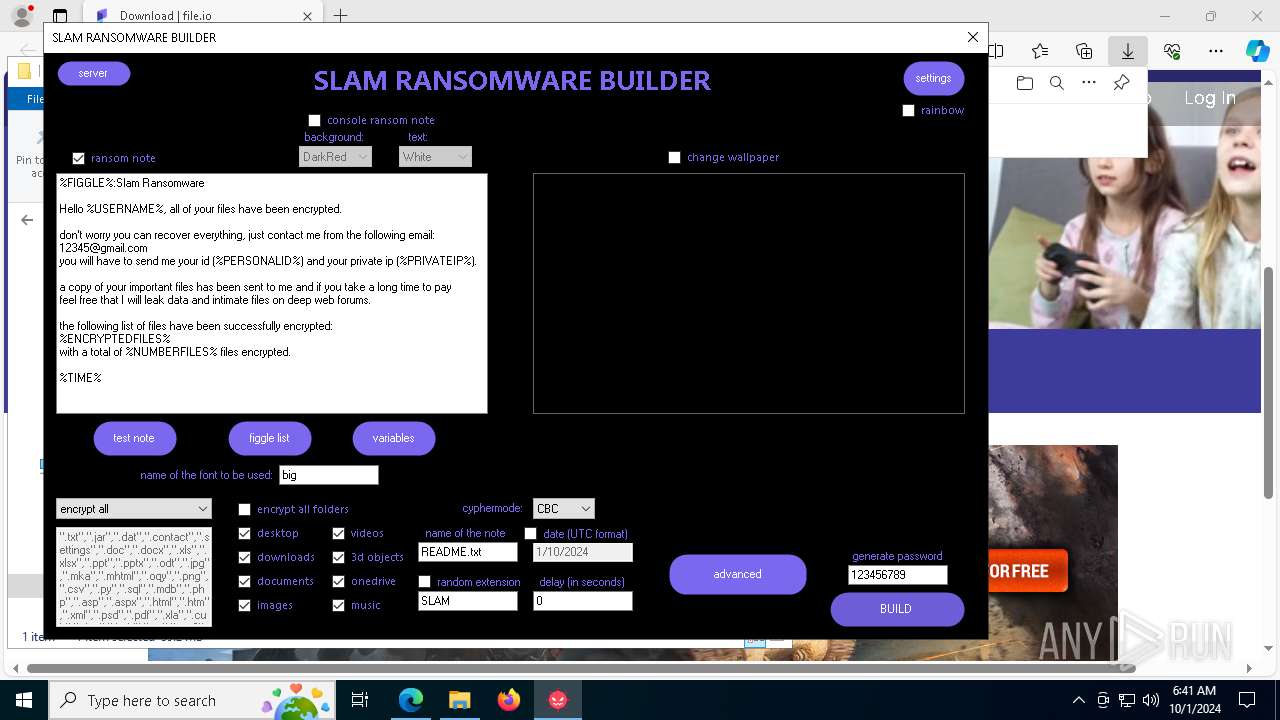Open Edge settings and more menu icon
Viewport: 1280px width, 720px height.
point(1216,51)
